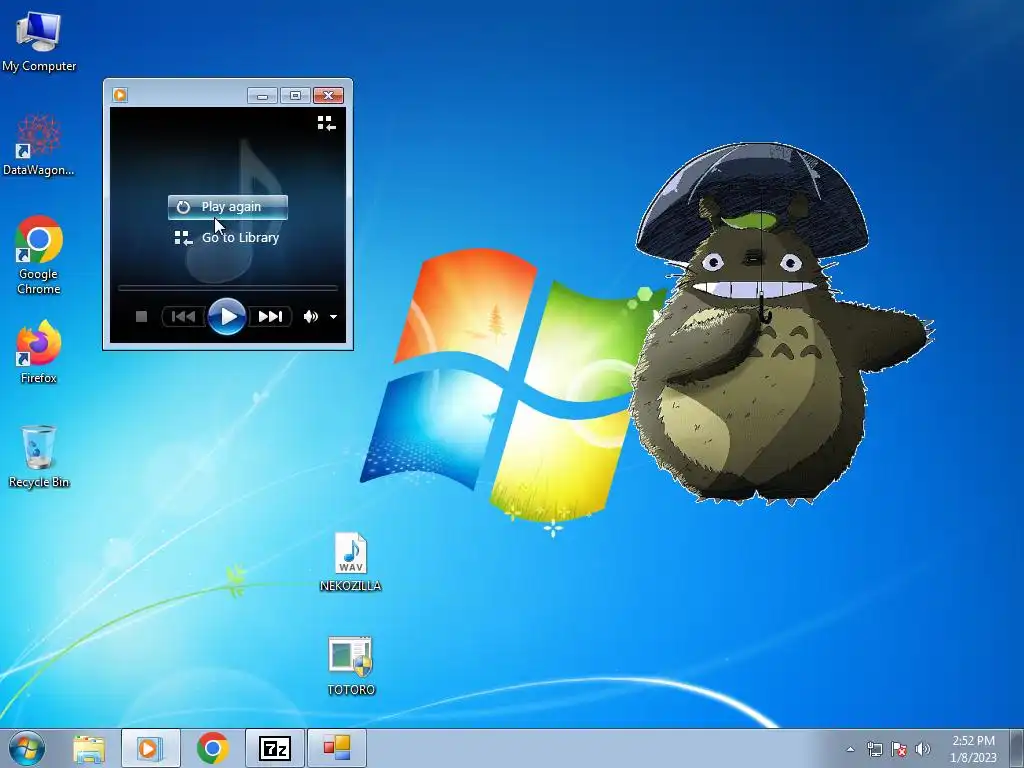Expand the volume dropdown arrow in player
Image resolution: width=1024 pixels, height=768 pixels.
click(333, 317)
